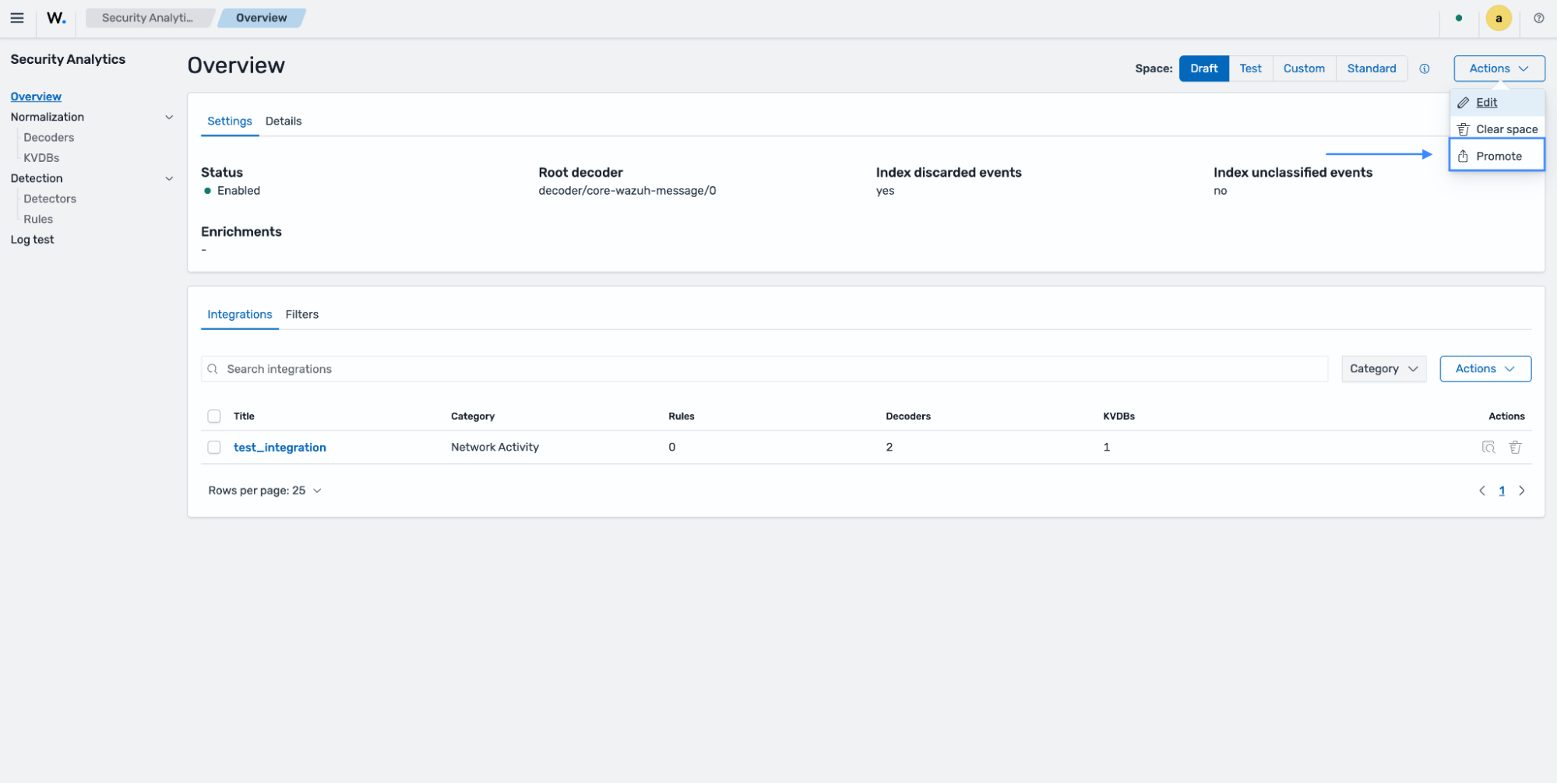
Task: Open the hamburger navigation menu
Action: click(x=16, y=18)
